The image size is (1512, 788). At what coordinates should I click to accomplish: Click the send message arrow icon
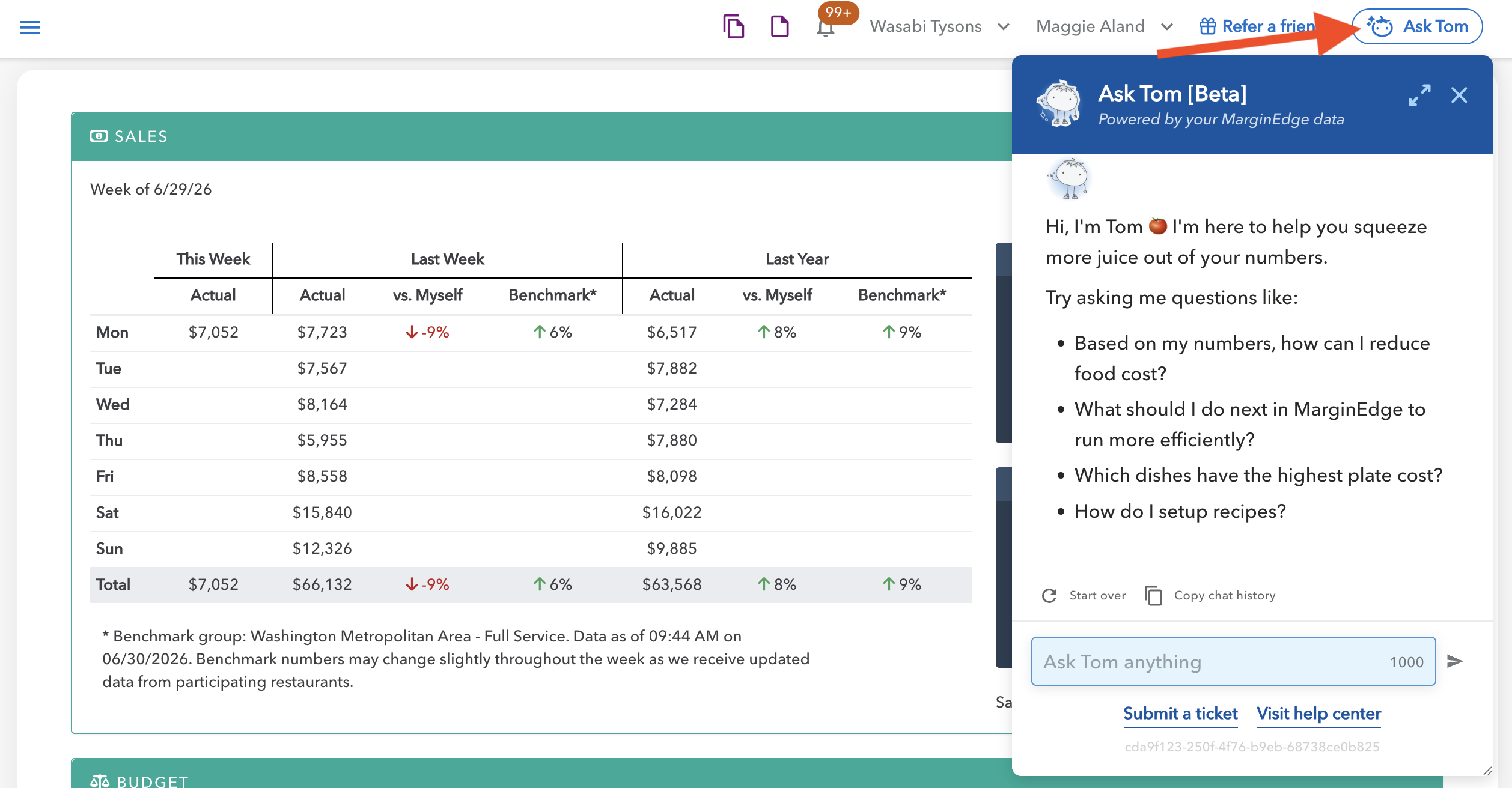coord(1454,661)
